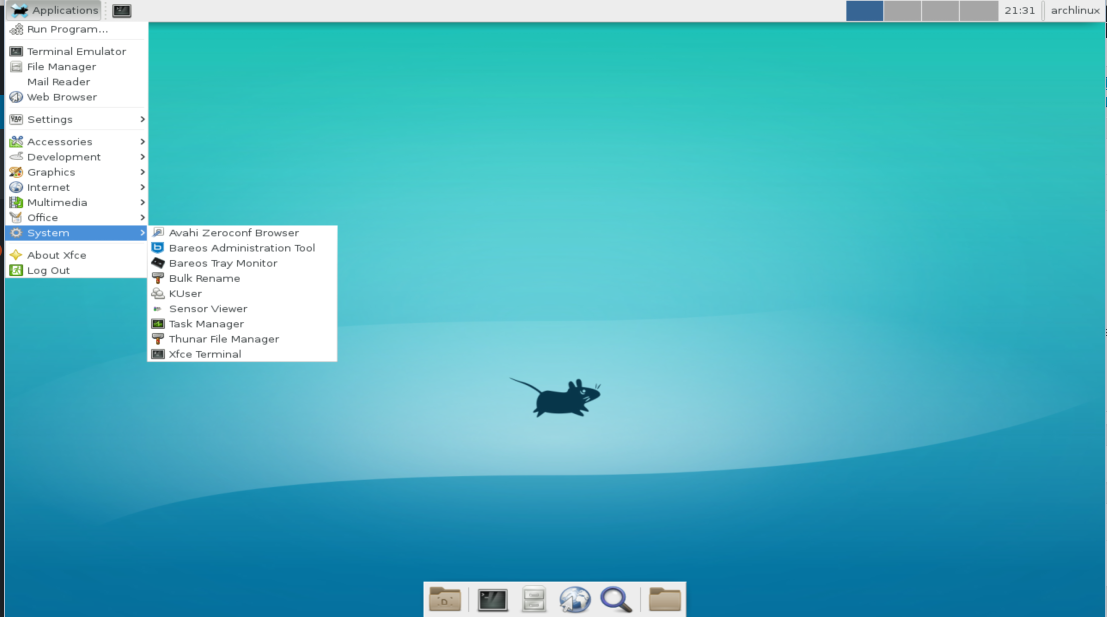This screenshot has height=617, width=1107.
Task: Launch Terminal Emulator from the menu
Action: click(x=76, y=52)
